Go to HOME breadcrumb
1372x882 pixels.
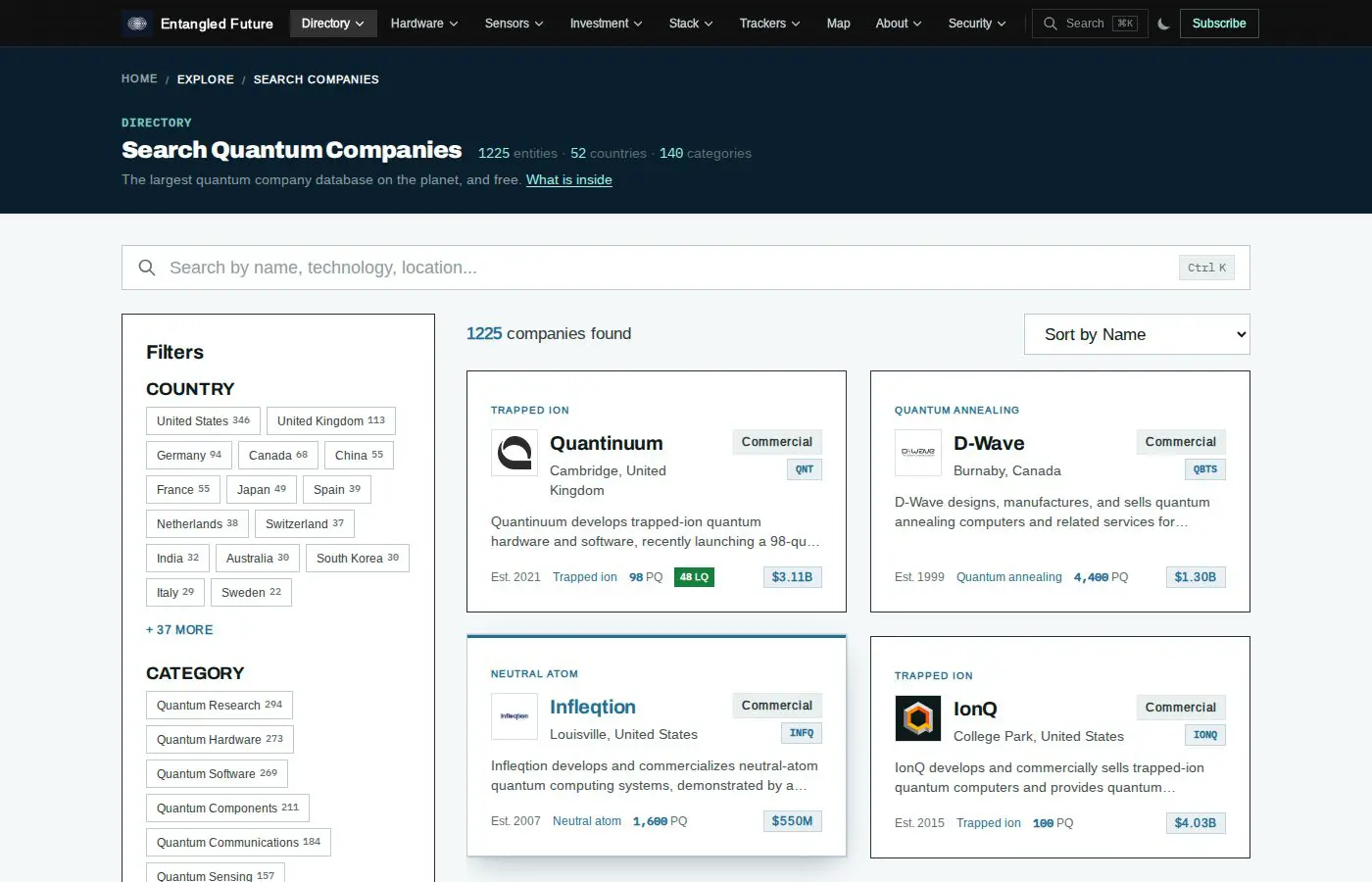[x=139, y=79]
